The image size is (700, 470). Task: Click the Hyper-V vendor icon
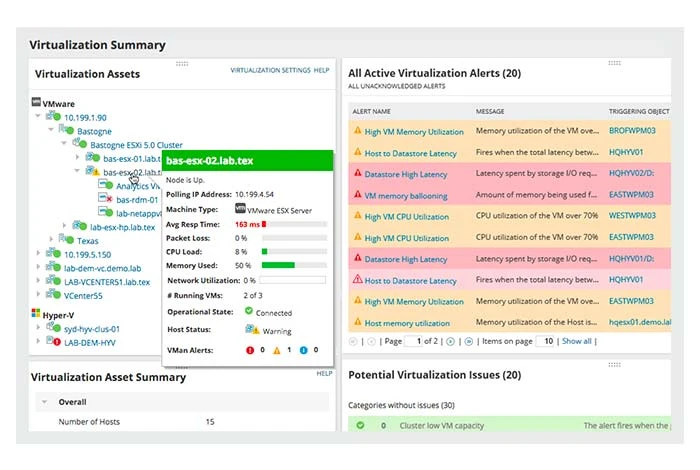36,313
